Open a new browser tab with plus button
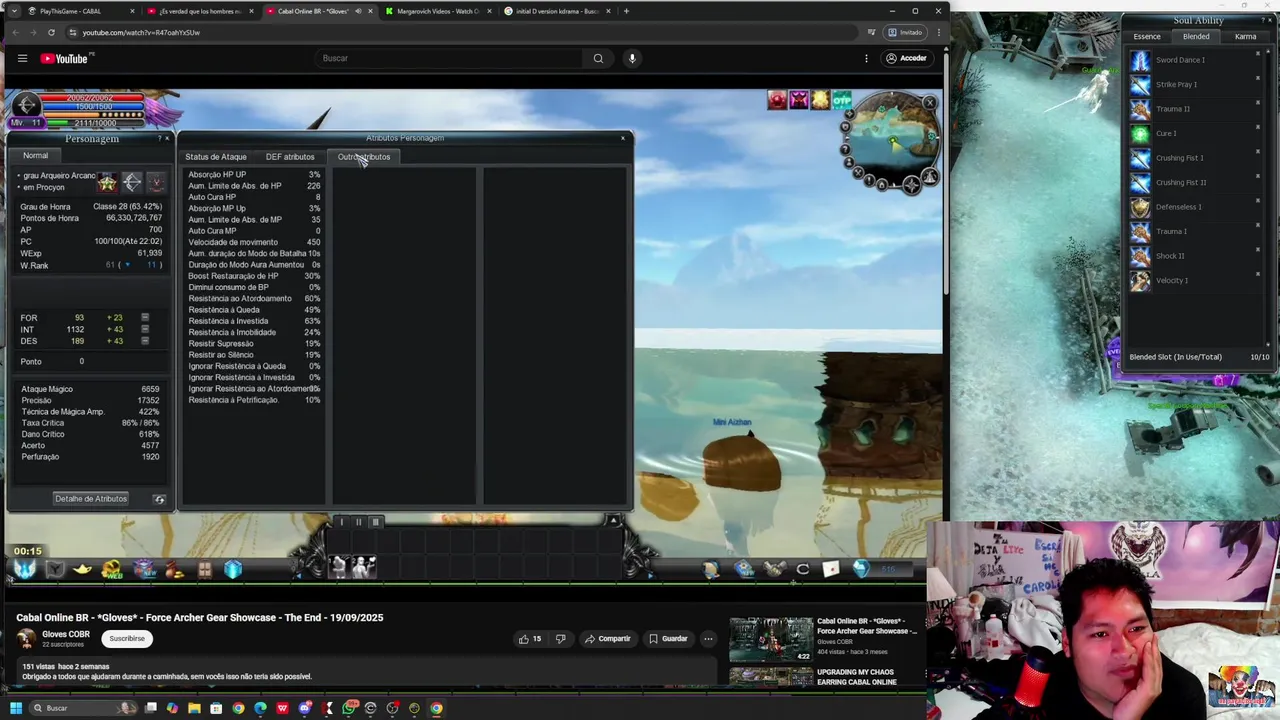Image resolution: width=1280 pixels, height=720 pixels. (x=626, y=11)
